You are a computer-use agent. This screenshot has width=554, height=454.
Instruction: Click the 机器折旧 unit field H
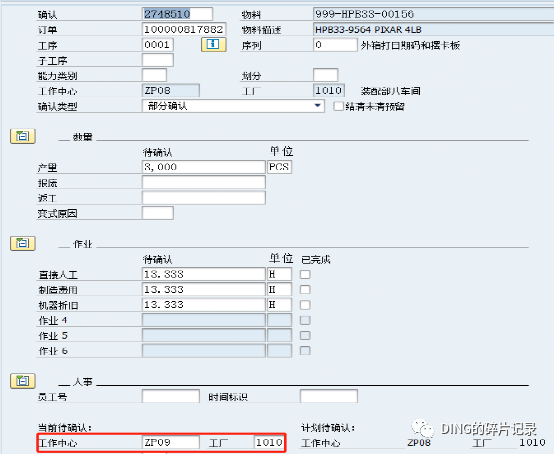(279, 305)
